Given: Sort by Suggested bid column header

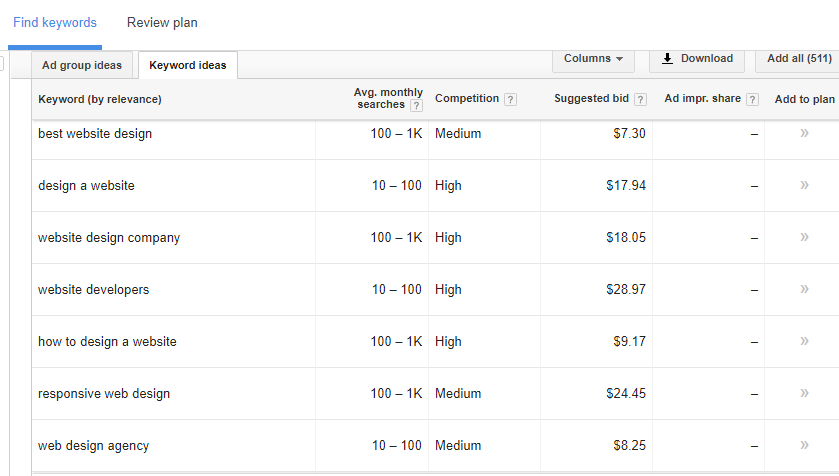Looking at the screenshot, I should [592, 99].
